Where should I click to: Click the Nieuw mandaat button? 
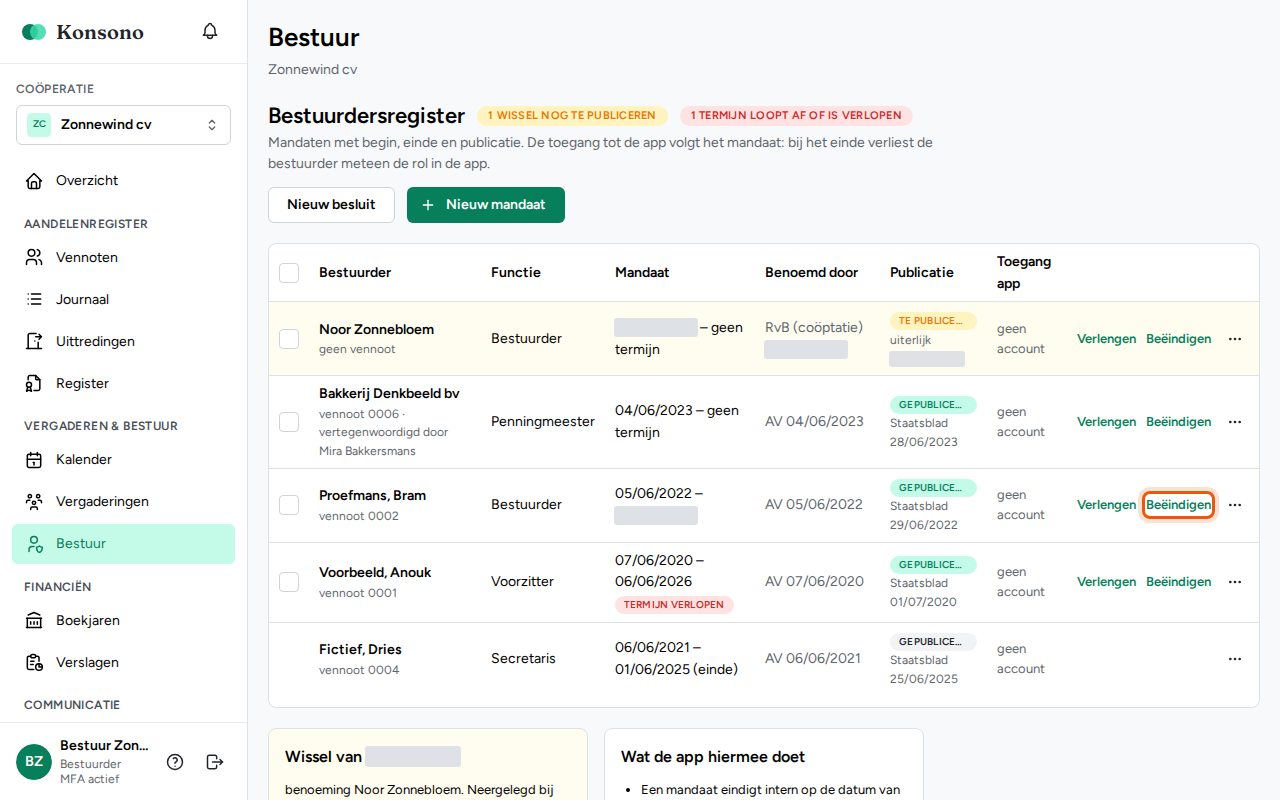486,205
